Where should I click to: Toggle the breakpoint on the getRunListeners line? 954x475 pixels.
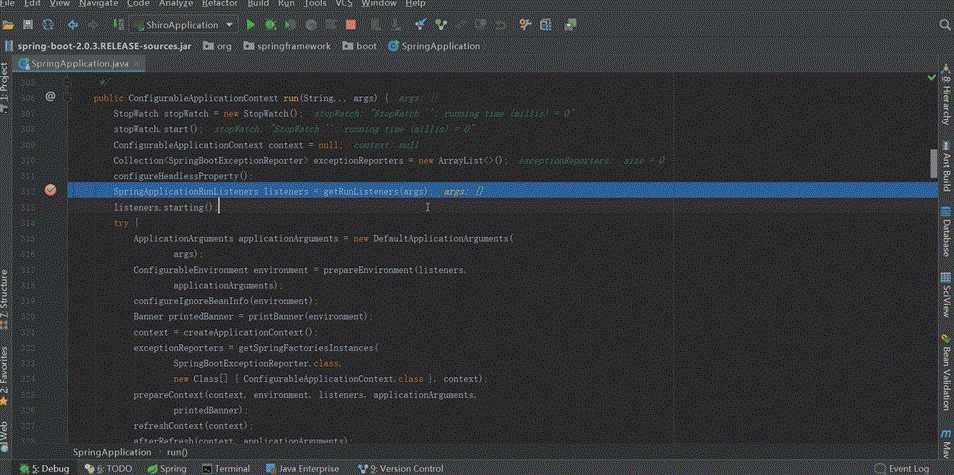pos(50,191)
